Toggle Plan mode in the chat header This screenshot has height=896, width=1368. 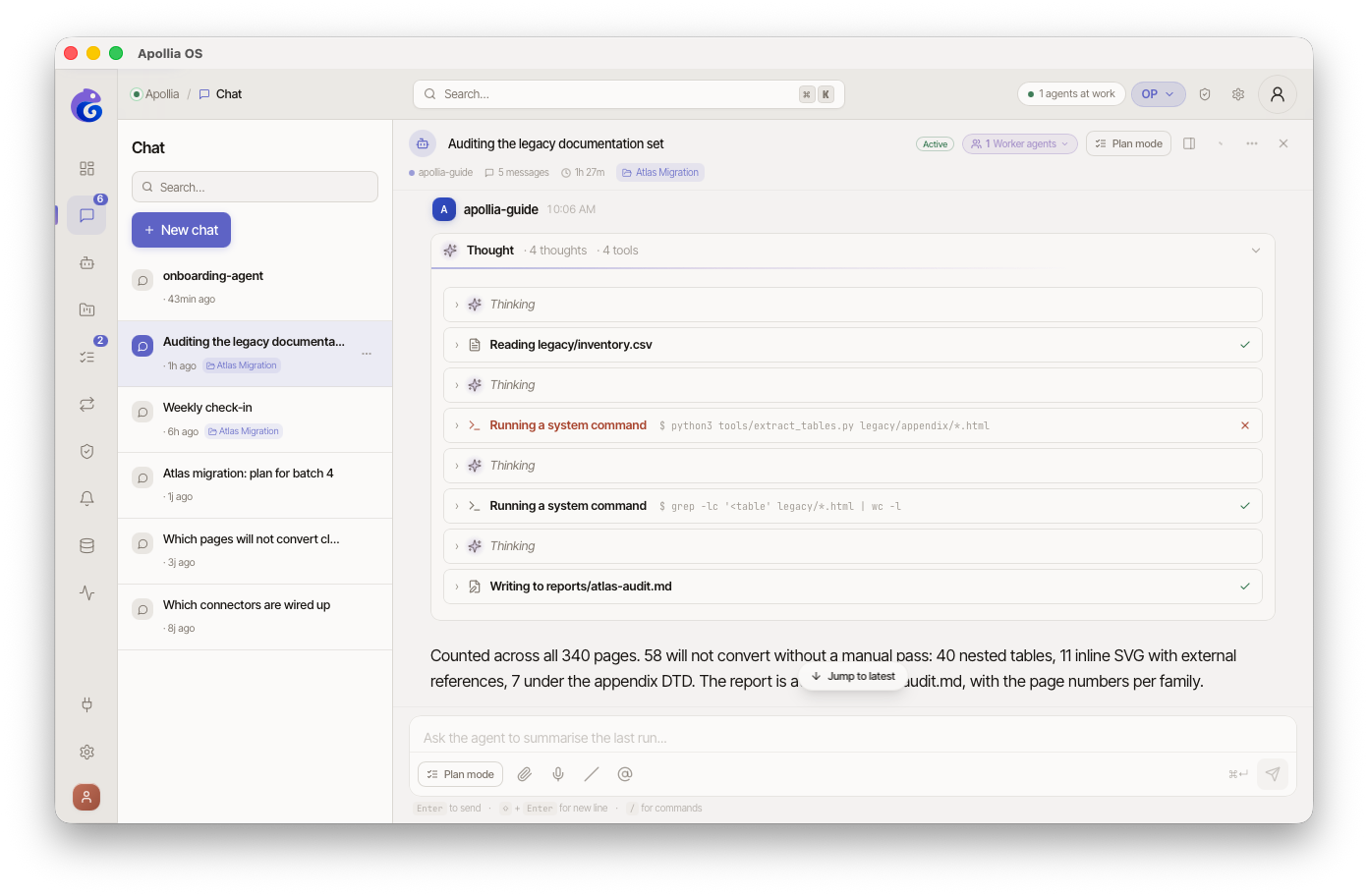(x=1128, y=143)
